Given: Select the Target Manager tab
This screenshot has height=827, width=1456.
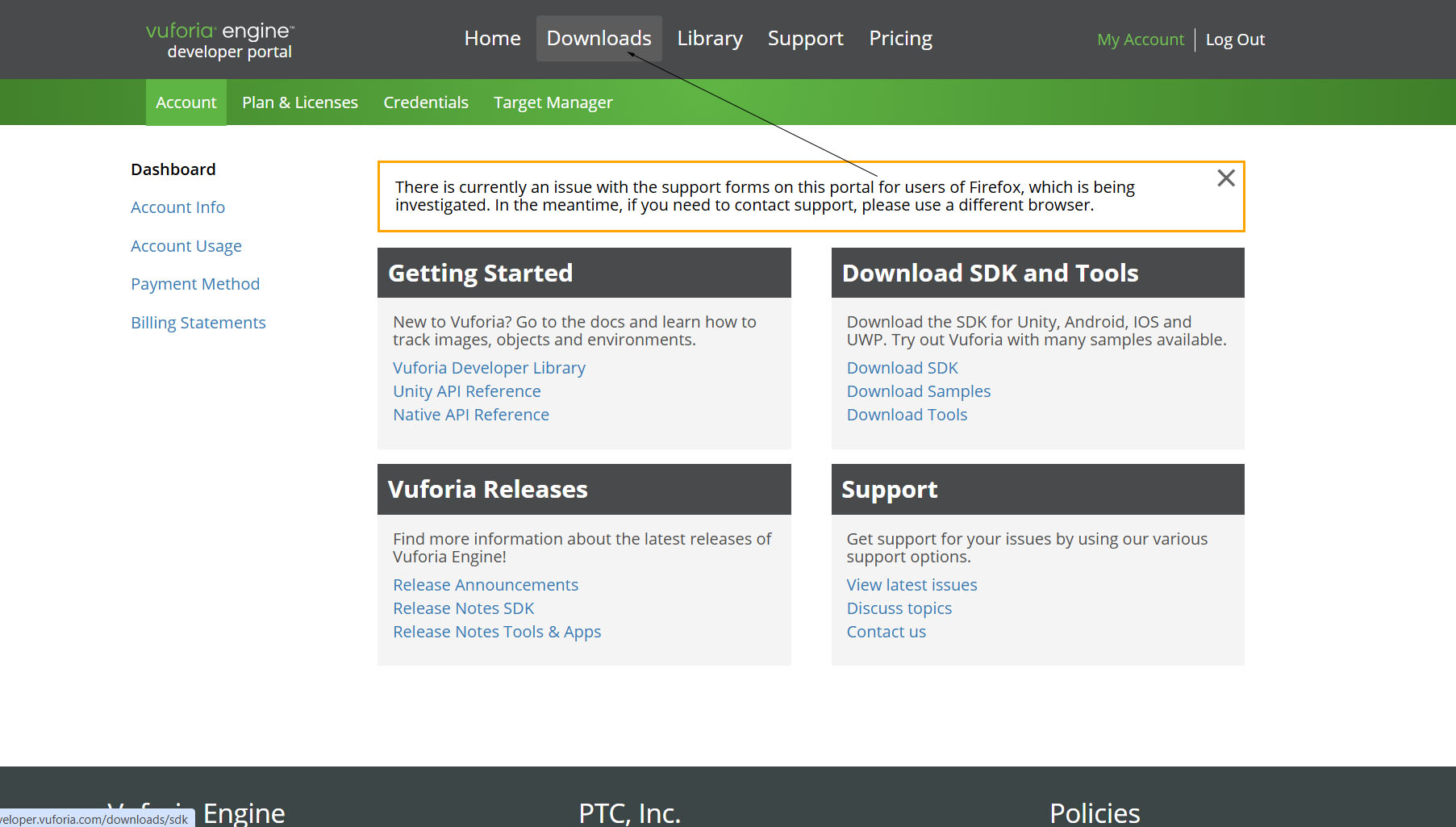Looking at the screenshot, I should [553, 102].
